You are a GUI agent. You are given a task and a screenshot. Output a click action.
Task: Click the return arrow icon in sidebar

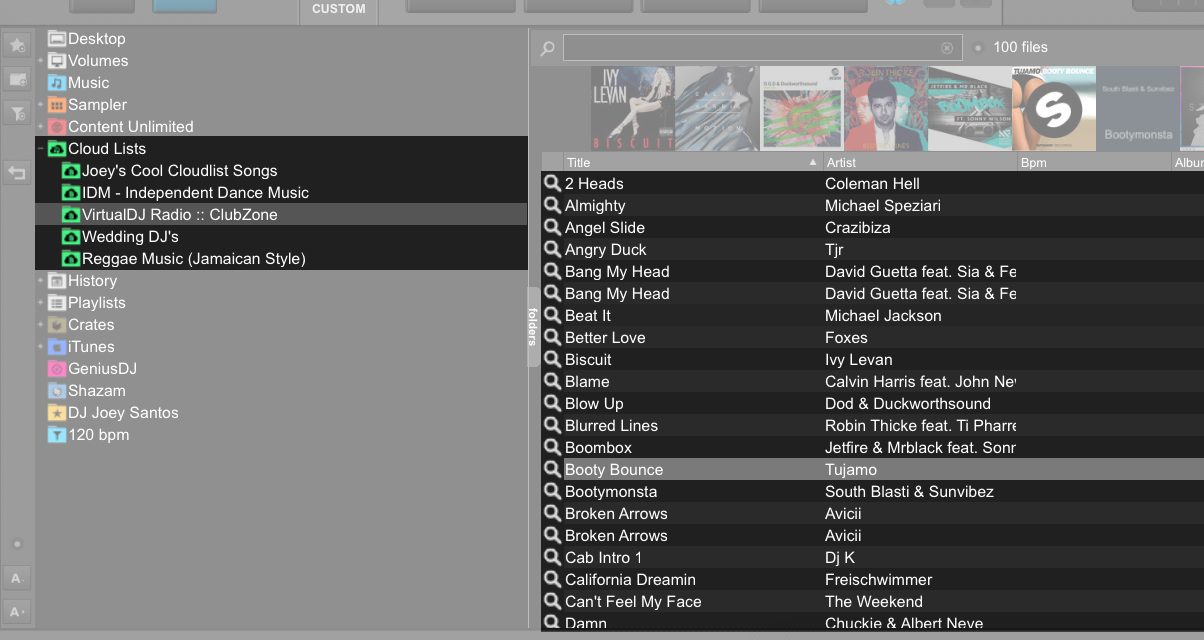point(17,173)
